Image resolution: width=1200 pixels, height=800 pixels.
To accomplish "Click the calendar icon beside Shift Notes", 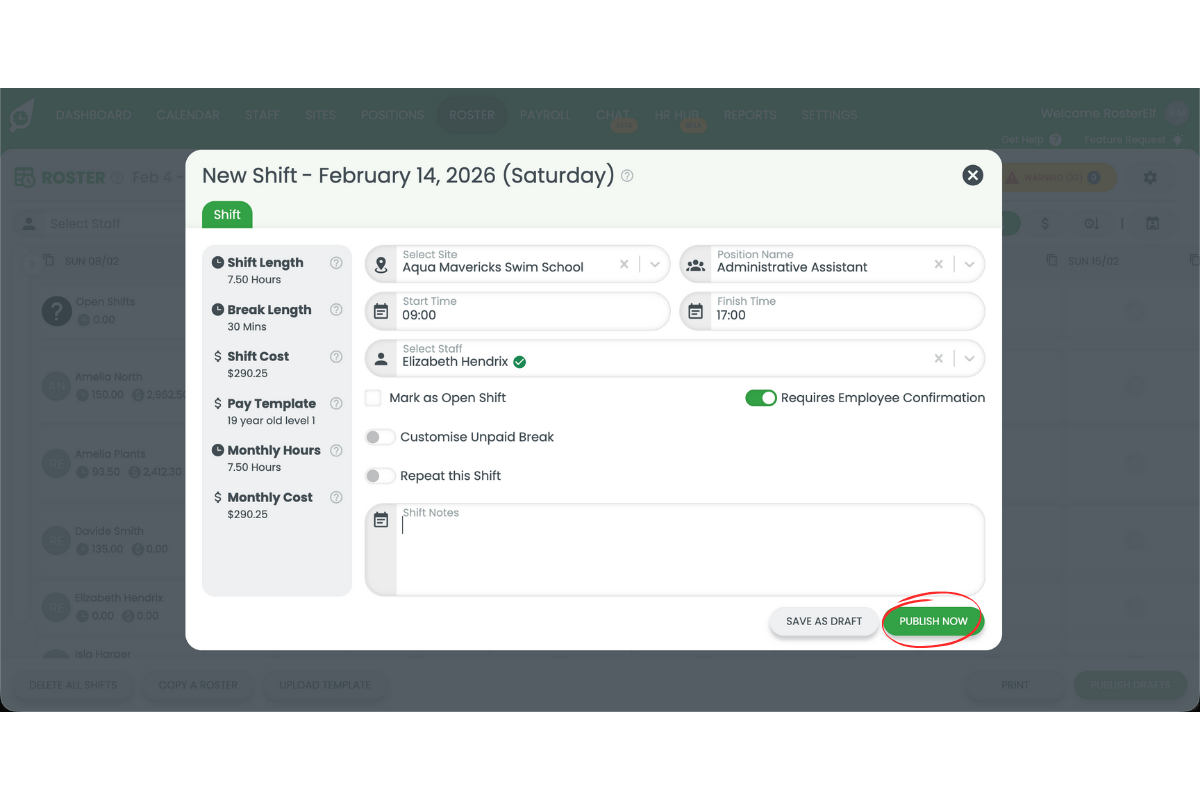I will point(381,520).
